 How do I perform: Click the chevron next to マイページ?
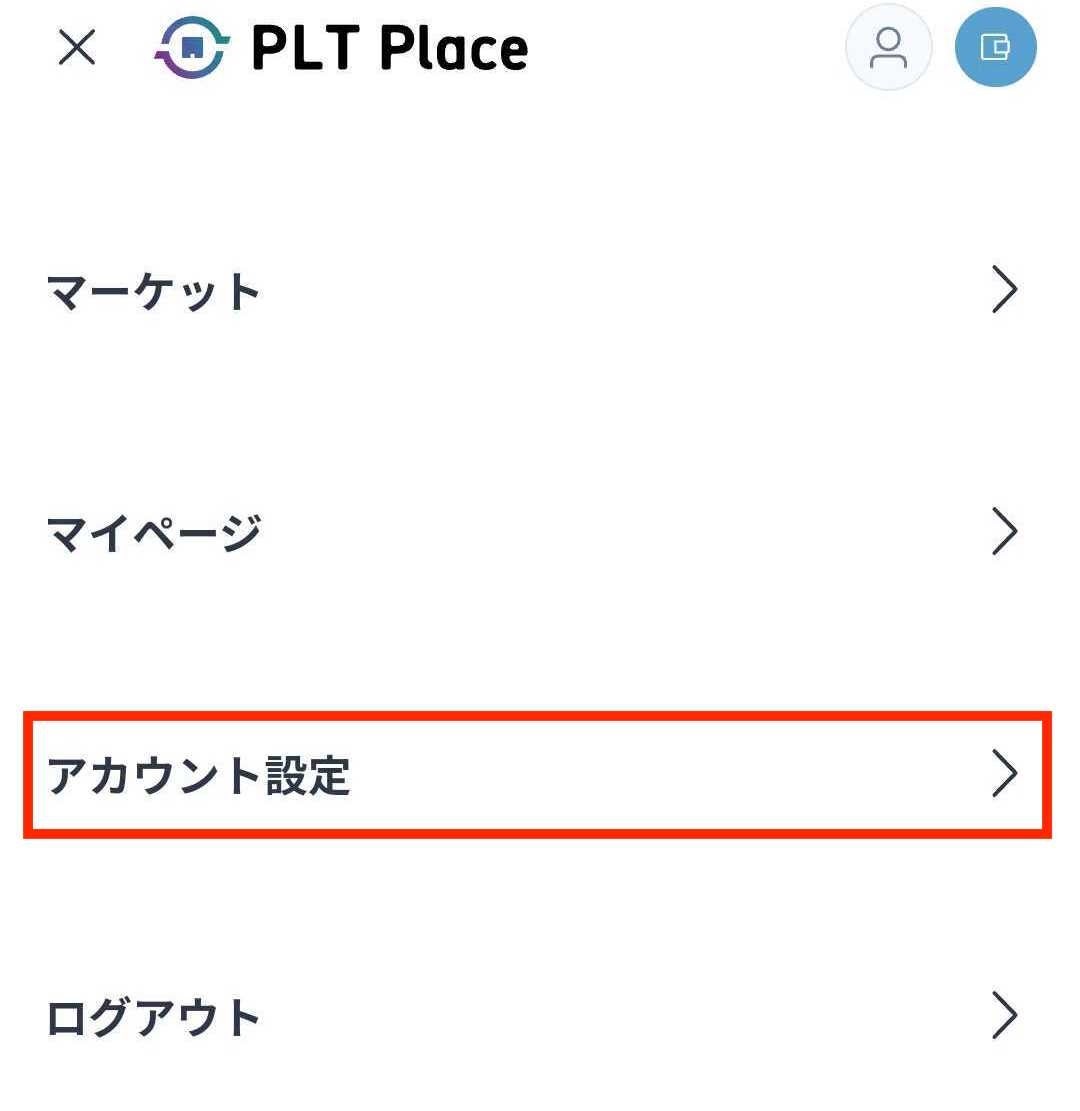click(1004, 531)
